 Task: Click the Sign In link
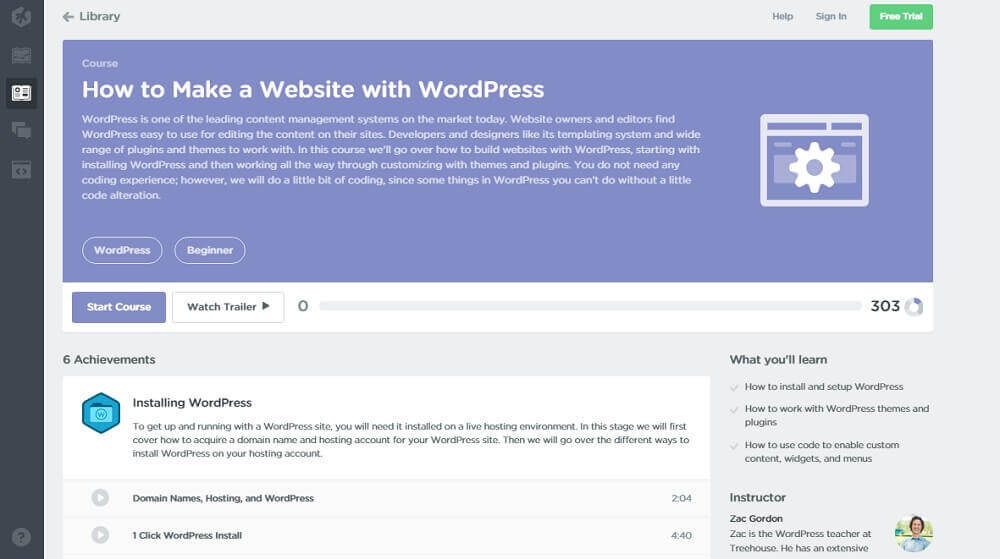[831, 17]
